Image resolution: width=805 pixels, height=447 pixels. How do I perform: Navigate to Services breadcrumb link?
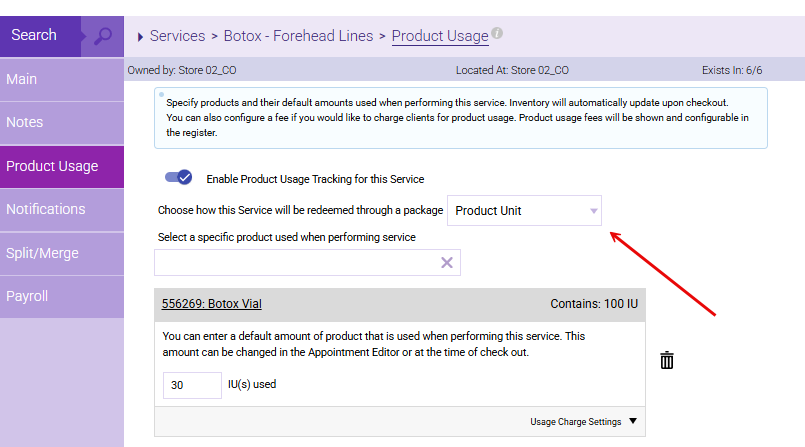click(x=177, y=36)
